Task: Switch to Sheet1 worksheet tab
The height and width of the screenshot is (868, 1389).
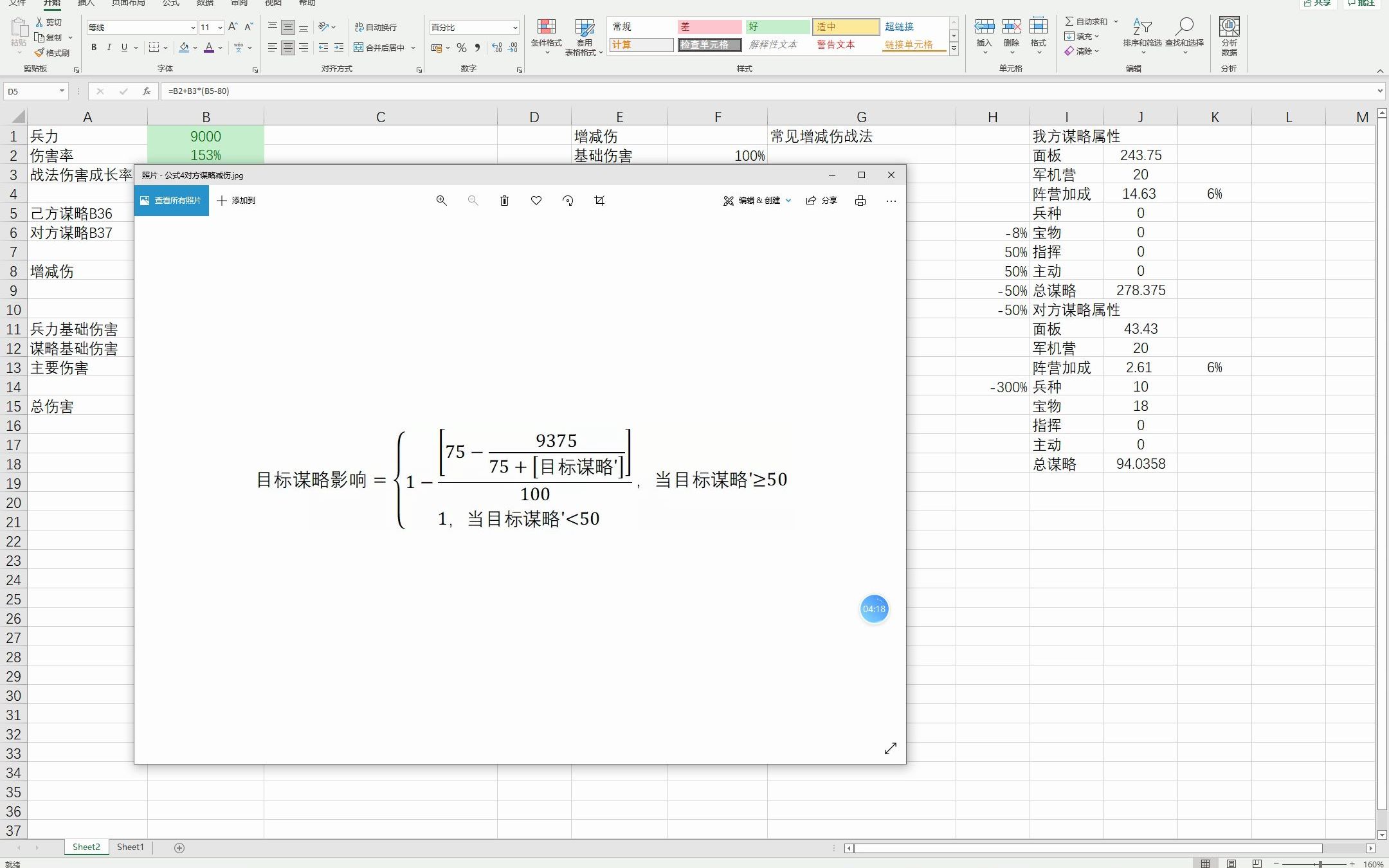Action: tap(130, 847)
